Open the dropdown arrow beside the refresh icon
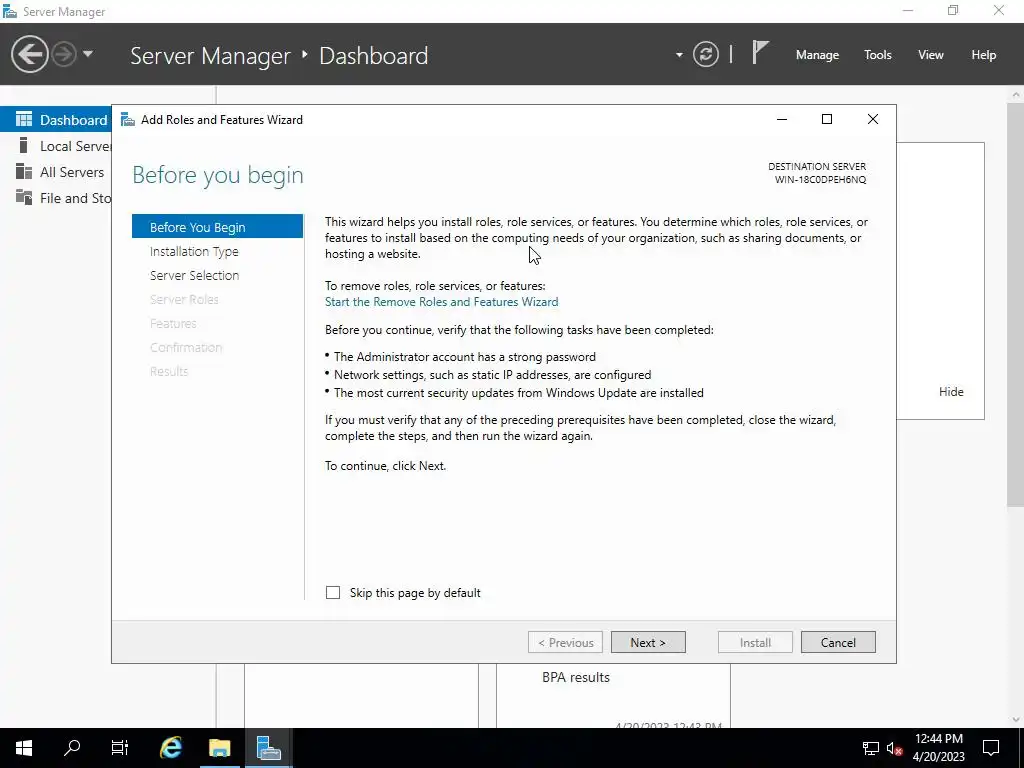 pos(679,55)
